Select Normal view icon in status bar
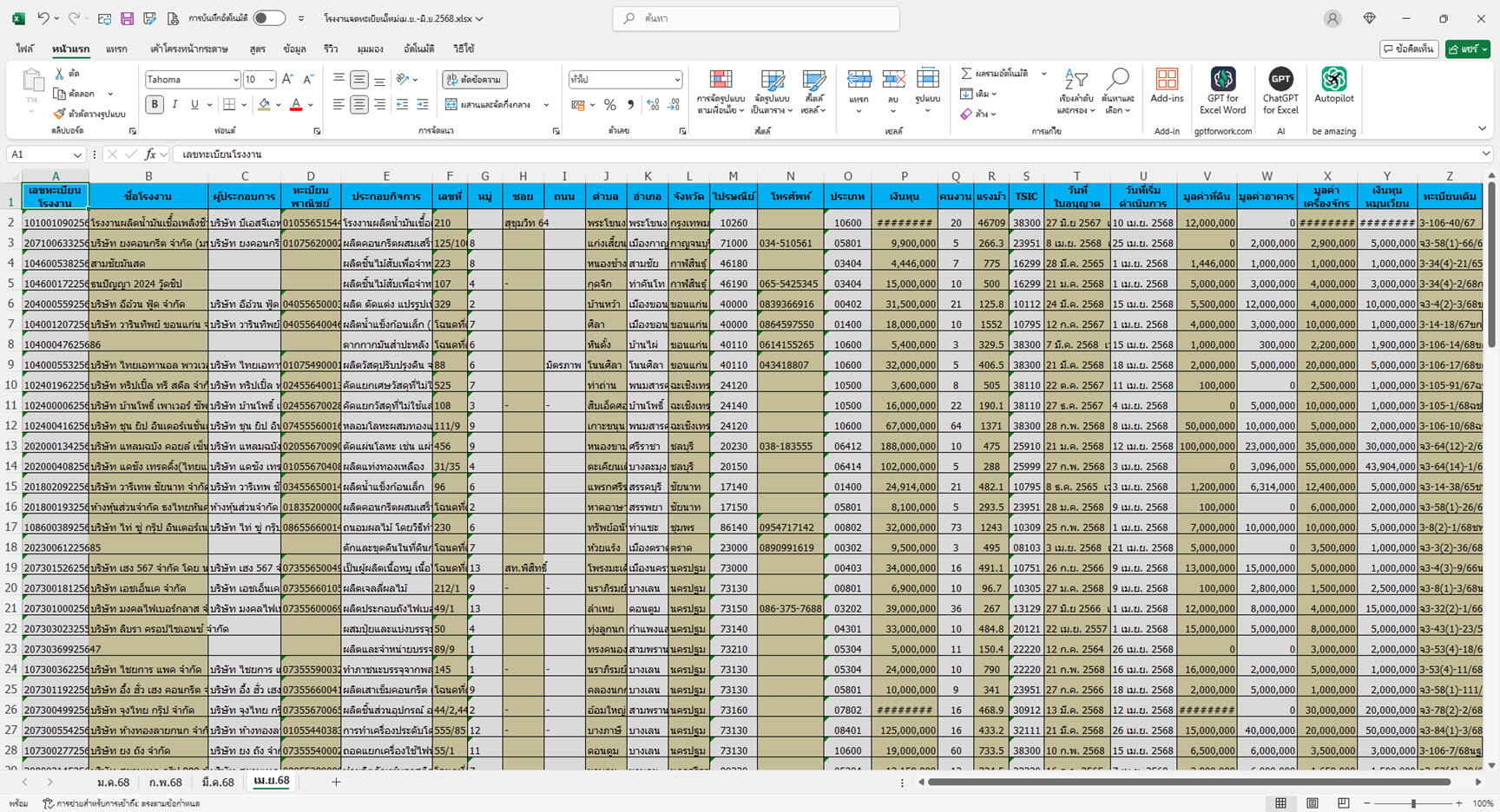 (x=1280, y=803)
